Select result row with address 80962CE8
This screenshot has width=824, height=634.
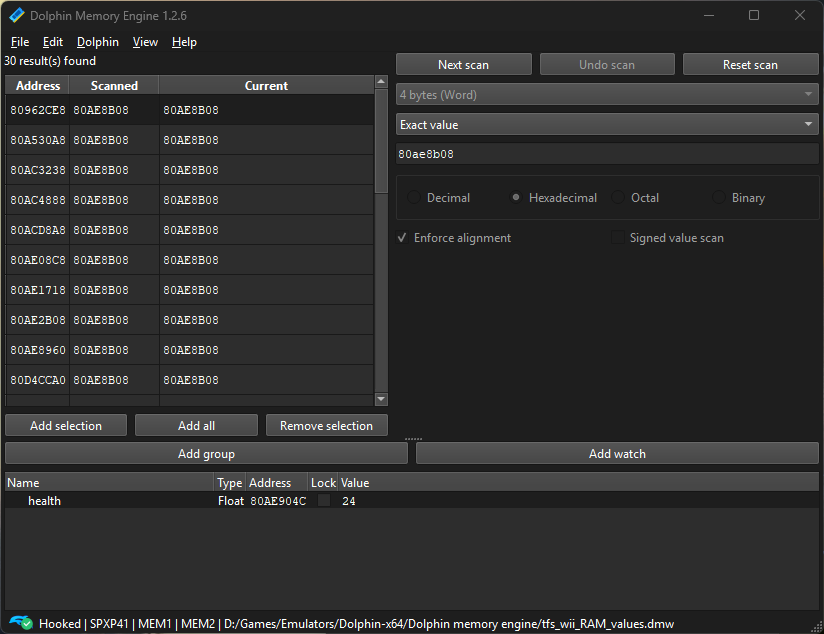(x=190, y=110)
